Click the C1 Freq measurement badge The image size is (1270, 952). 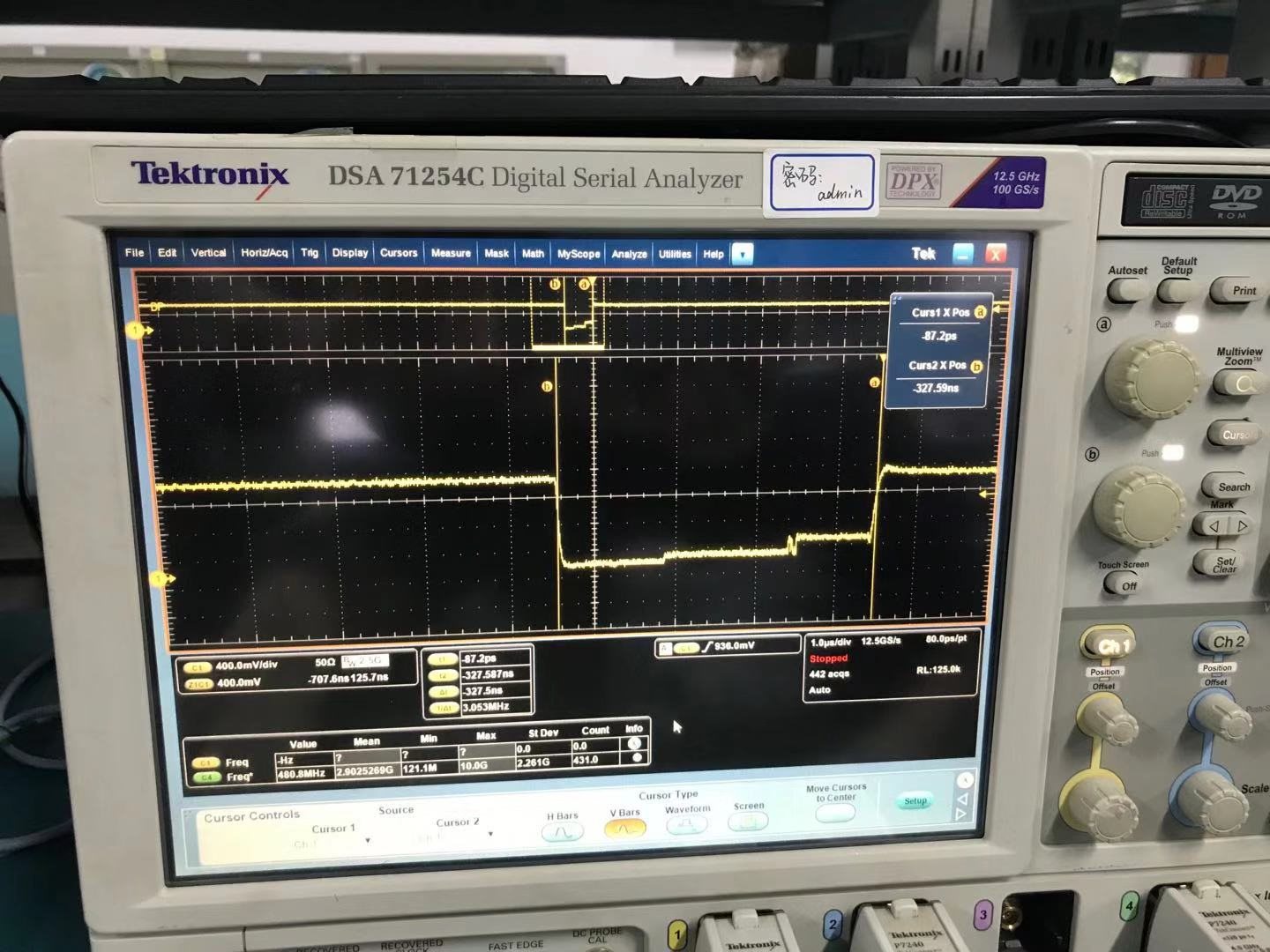(x=206, y=762)
